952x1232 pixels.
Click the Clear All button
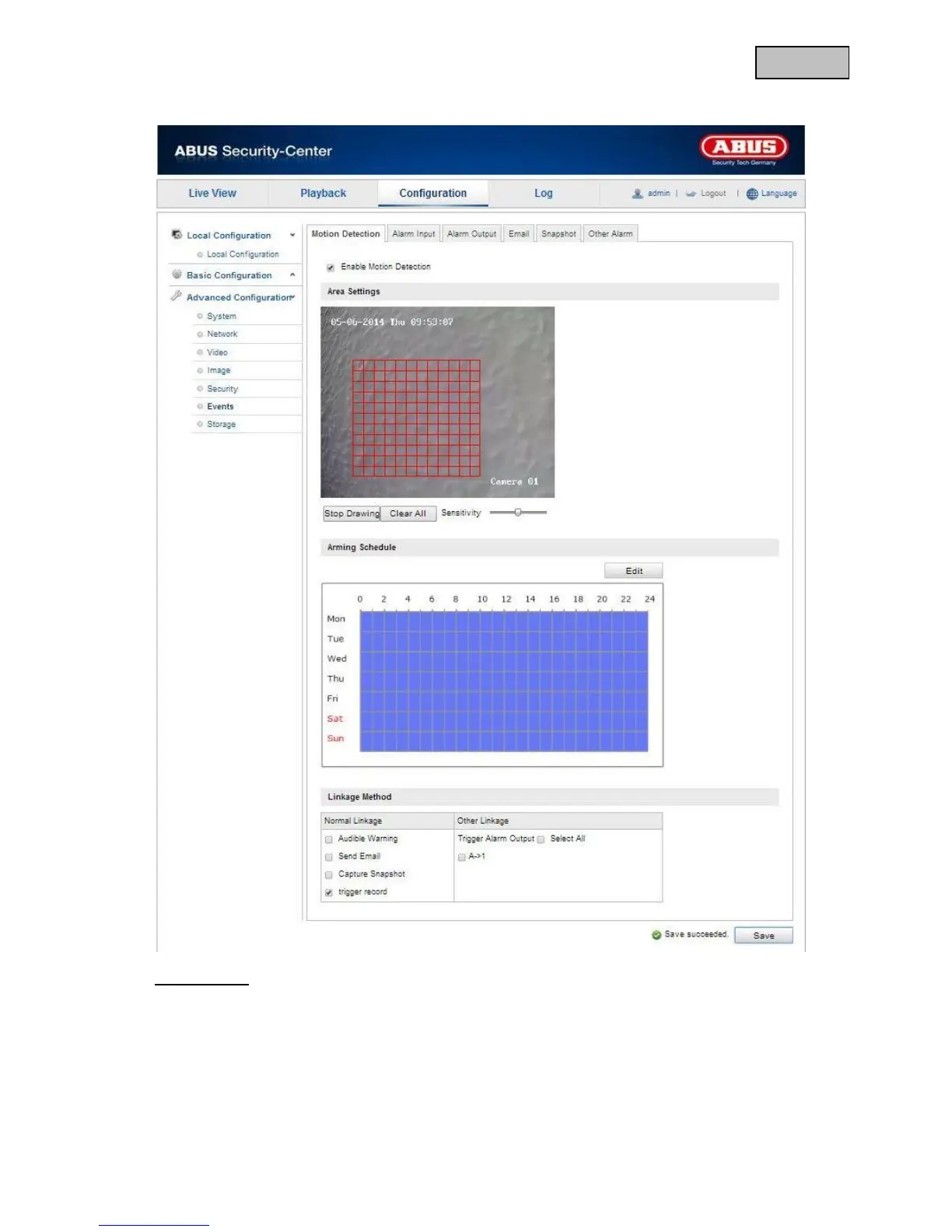[408, 514]
